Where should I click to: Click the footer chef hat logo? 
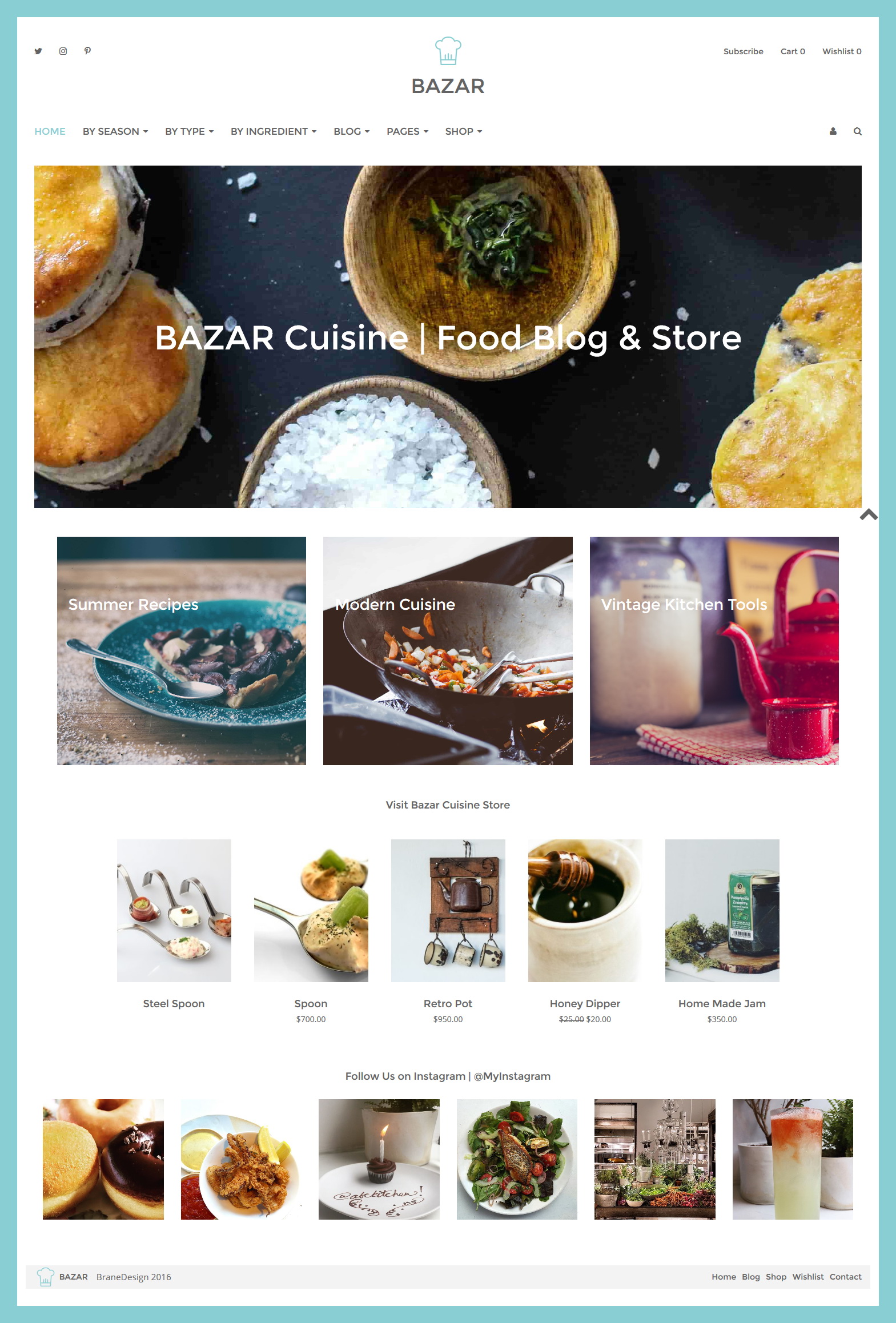point(46,1277)
